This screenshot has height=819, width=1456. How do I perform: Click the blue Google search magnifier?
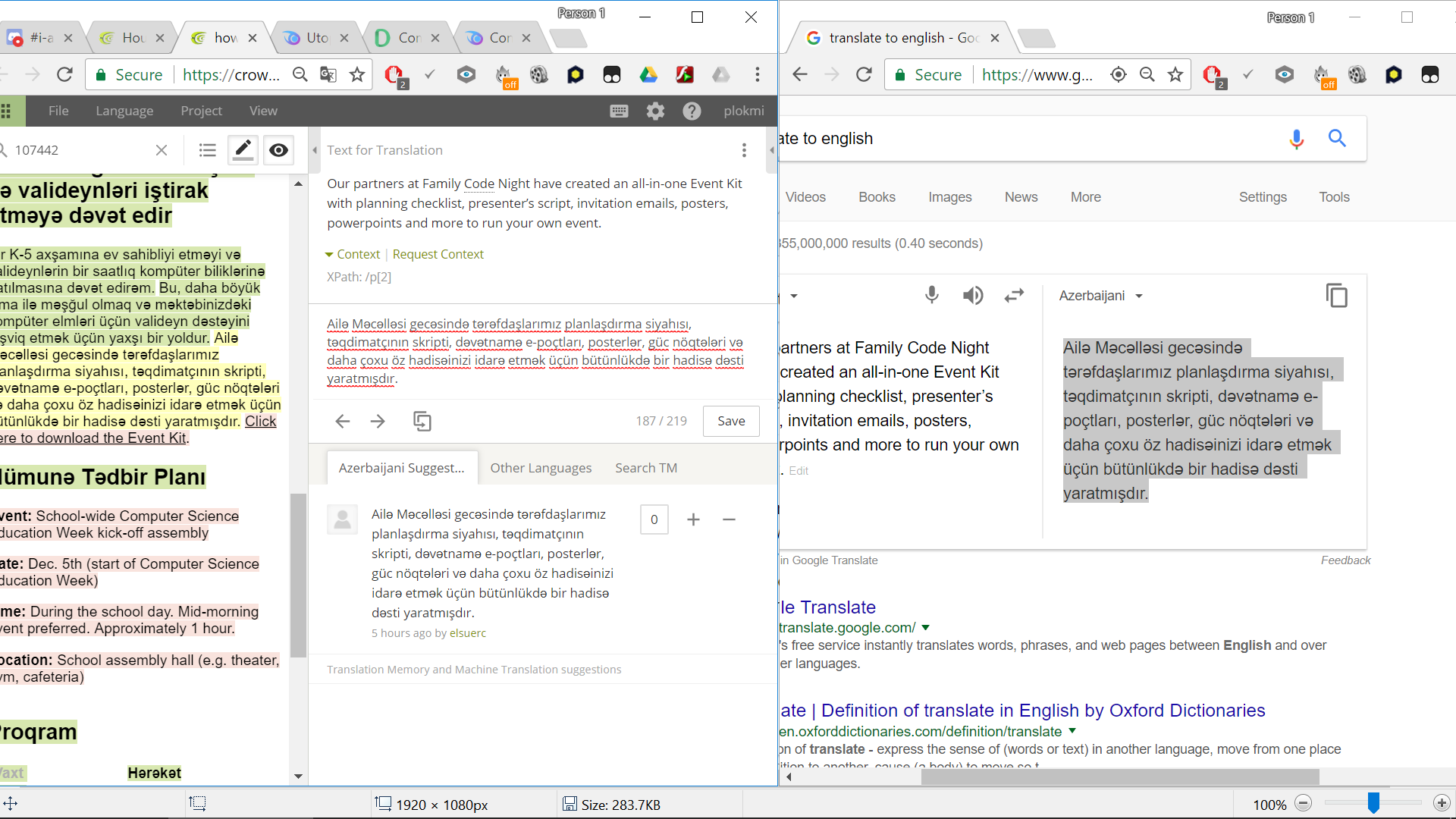pos(1337,138)
